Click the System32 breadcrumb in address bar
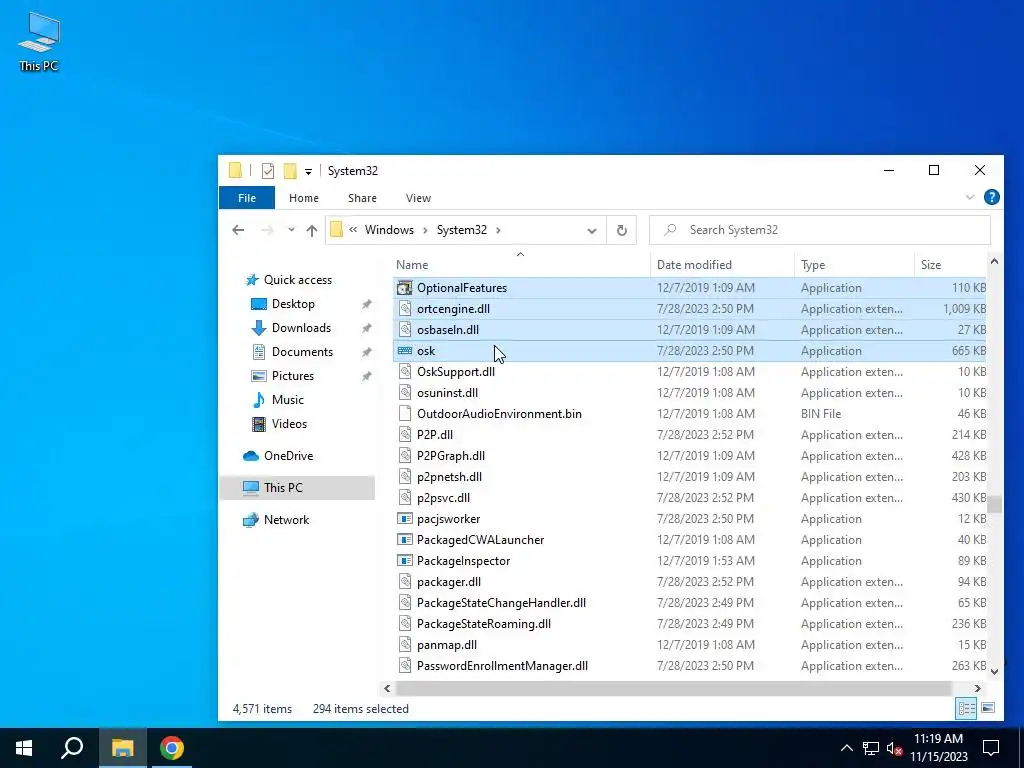The height and width of the screenshot is (768, 1024). (x=462, y=230)
